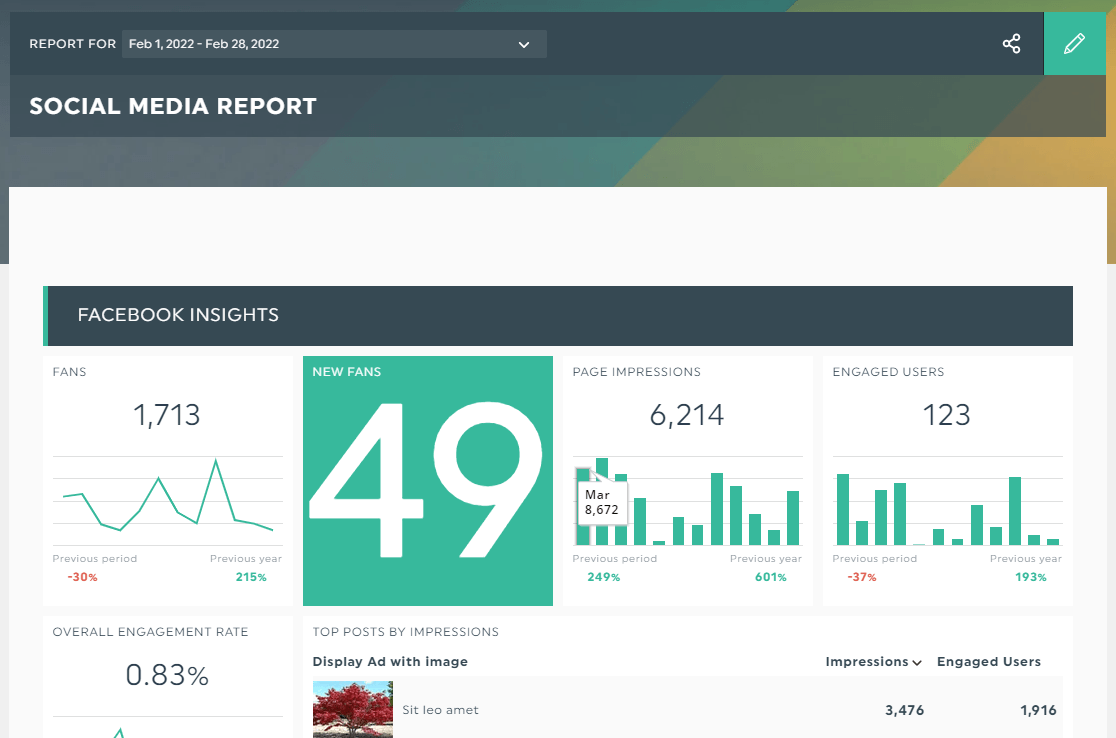Click the Social Media Report title

pos(173,106)
